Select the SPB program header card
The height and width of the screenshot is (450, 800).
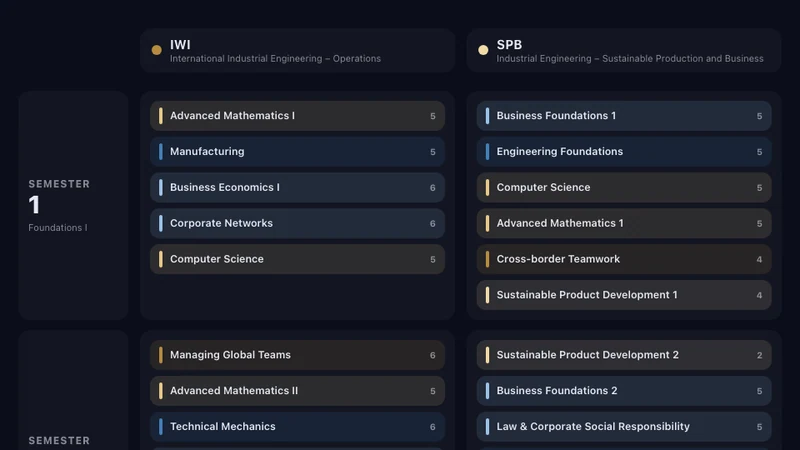[x=624, y=51]
